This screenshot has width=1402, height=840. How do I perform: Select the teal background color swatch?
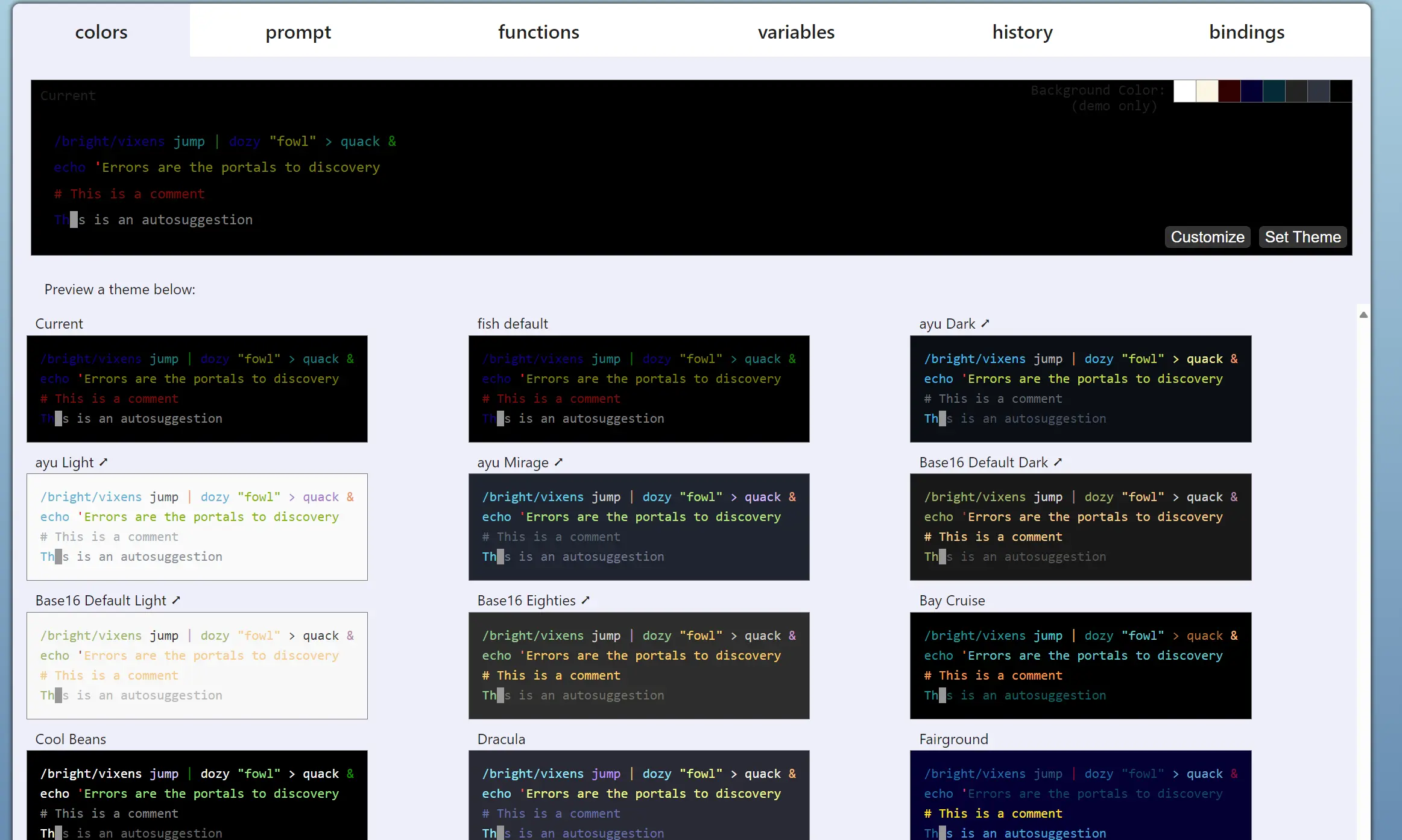[x=1275, y=91]
